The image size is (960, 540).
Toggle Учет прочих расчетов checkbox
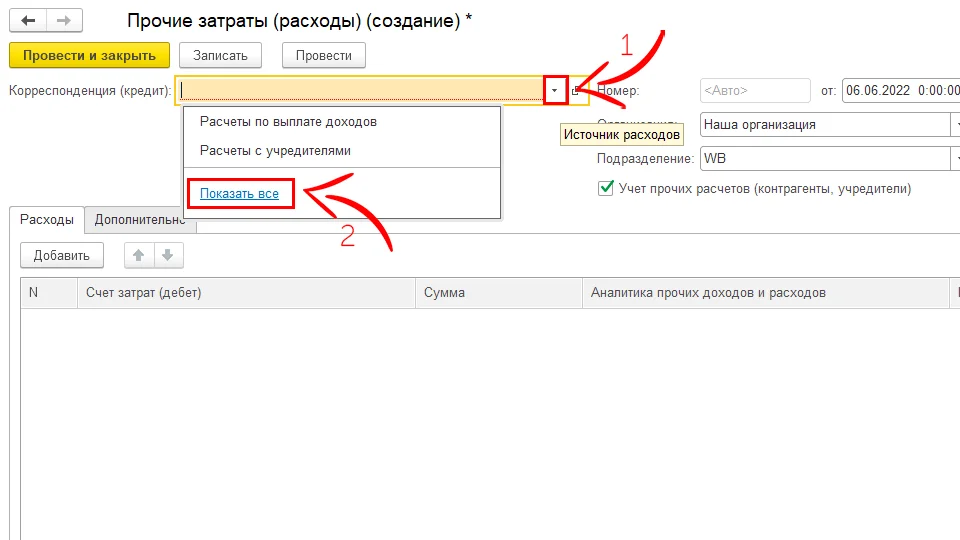click(605, 188)
